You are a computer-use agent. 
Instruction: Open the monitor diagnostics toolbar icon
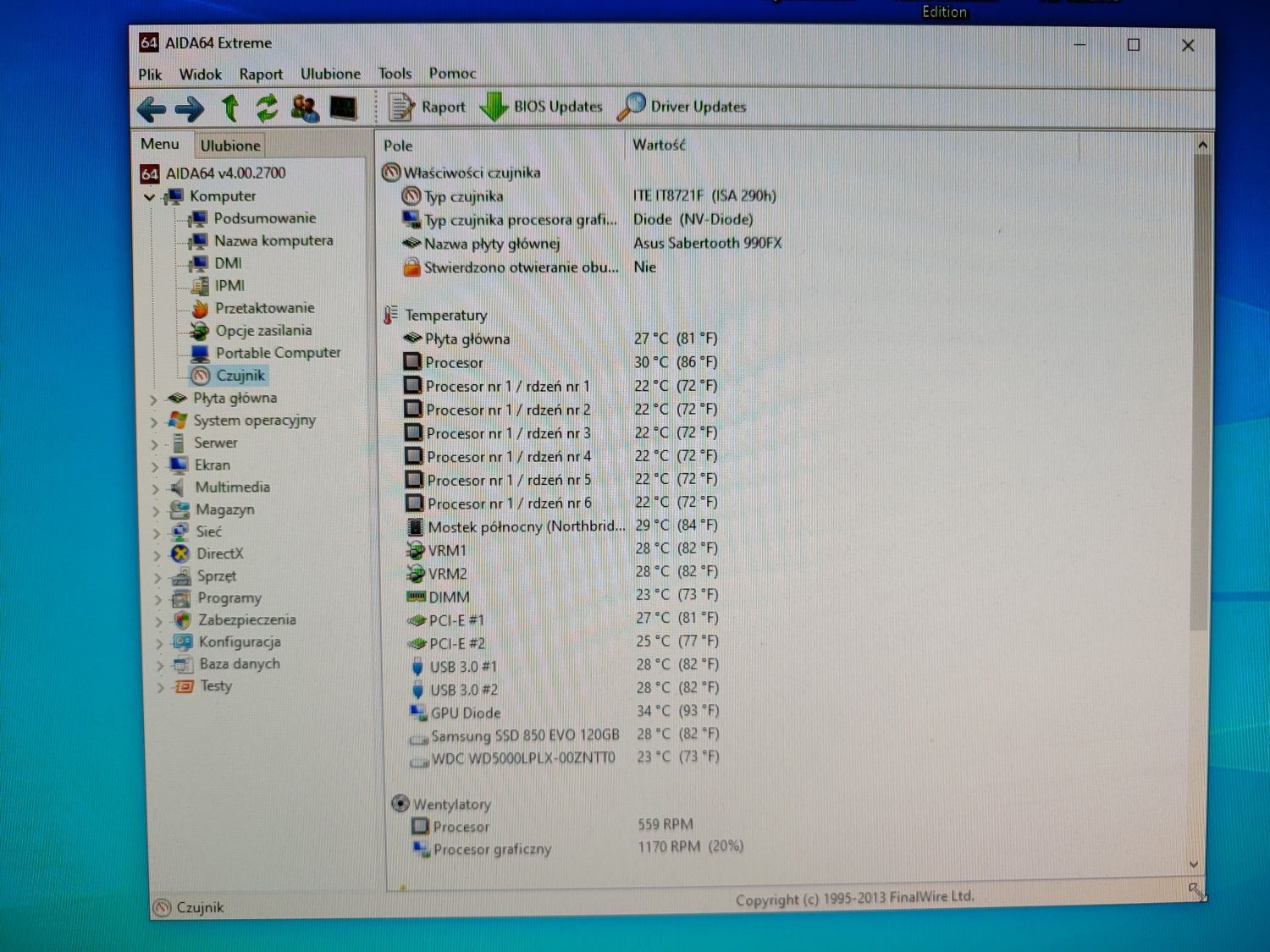click(x=343, y=107)
